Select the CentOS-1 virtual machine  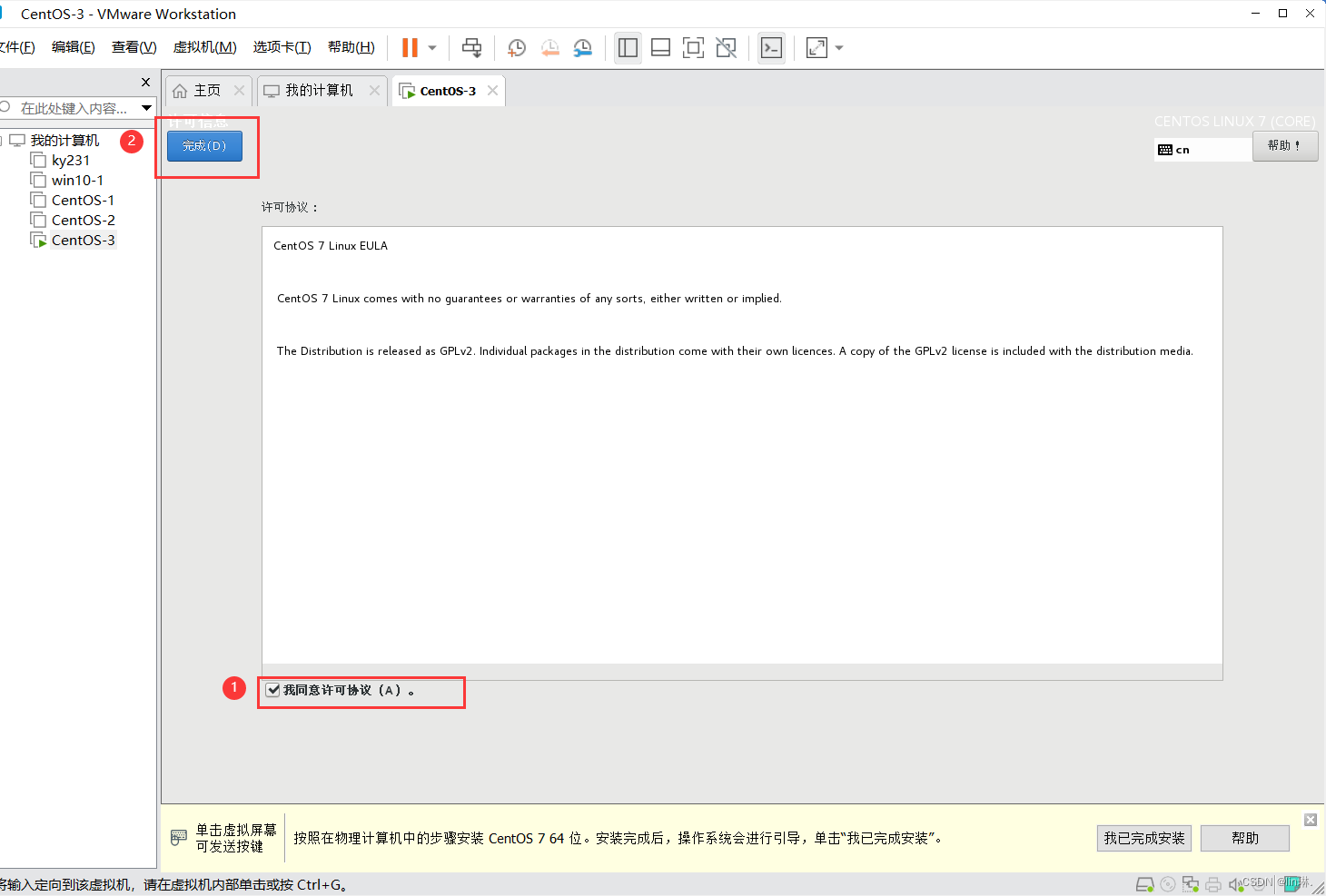point(83,201)
